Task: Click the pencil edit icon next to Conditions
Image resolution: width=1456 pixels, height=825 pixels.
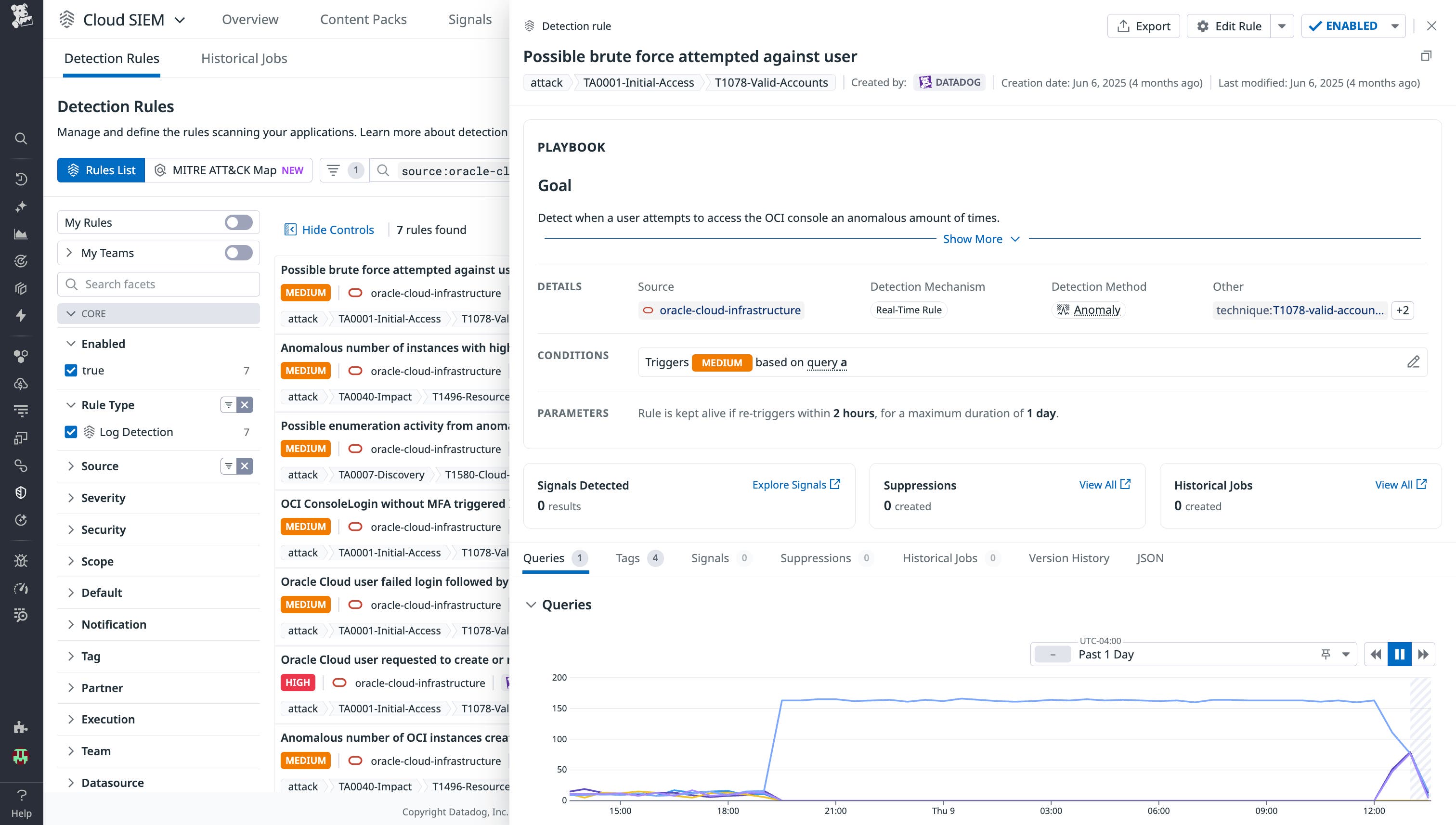Action: [1414, 362]
